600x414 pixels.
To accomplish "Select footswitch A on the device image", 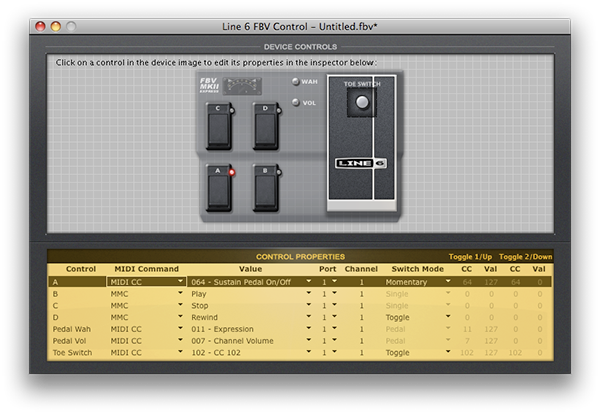I will (x=219, y=188).
